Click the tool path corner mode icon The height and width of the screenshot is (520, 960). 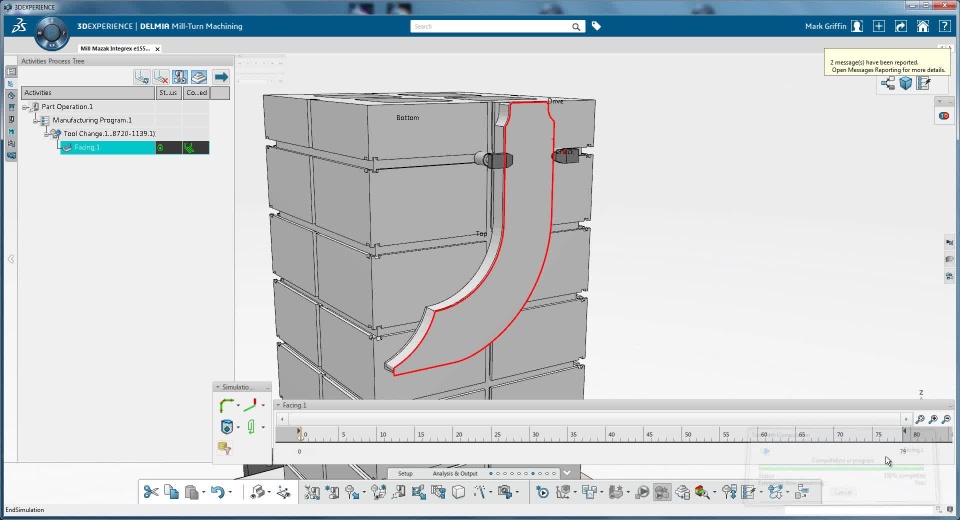(226, 405)
